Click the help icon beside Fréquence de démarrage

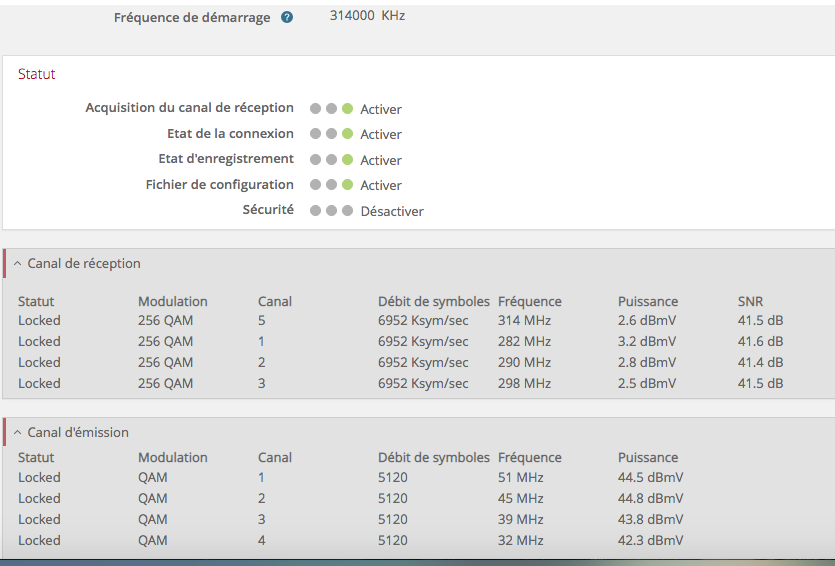287,17
